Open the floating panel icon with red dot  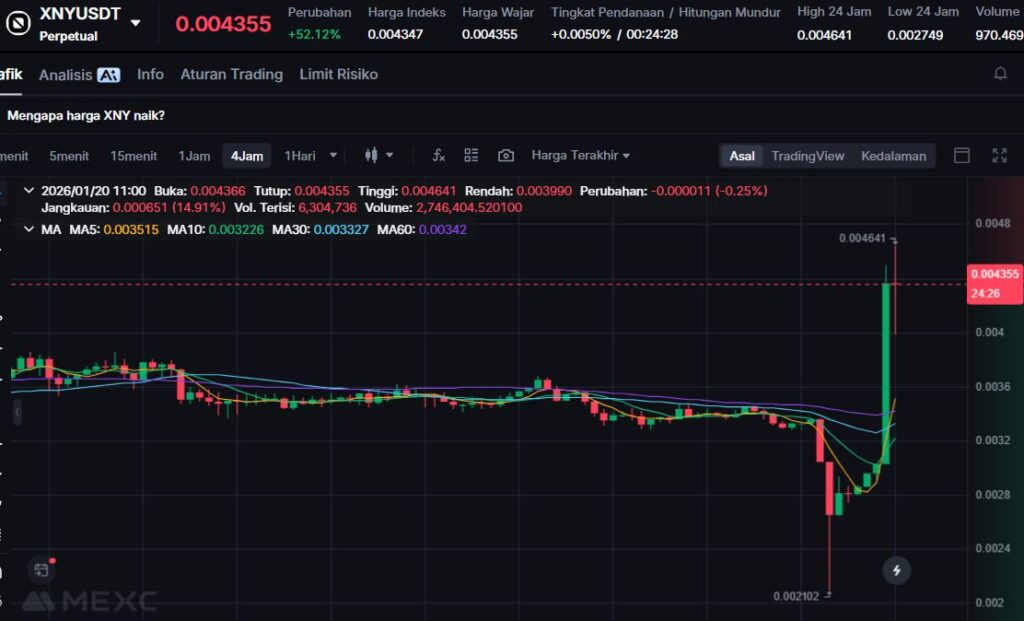[x=41, y=569]
